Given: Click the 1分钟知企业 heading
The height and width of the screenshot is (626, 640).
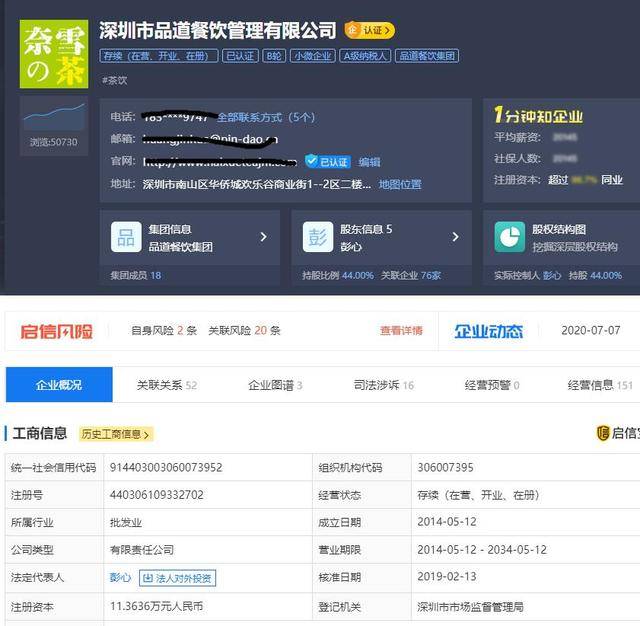Looking at the screenshot, I should (538, 115).
